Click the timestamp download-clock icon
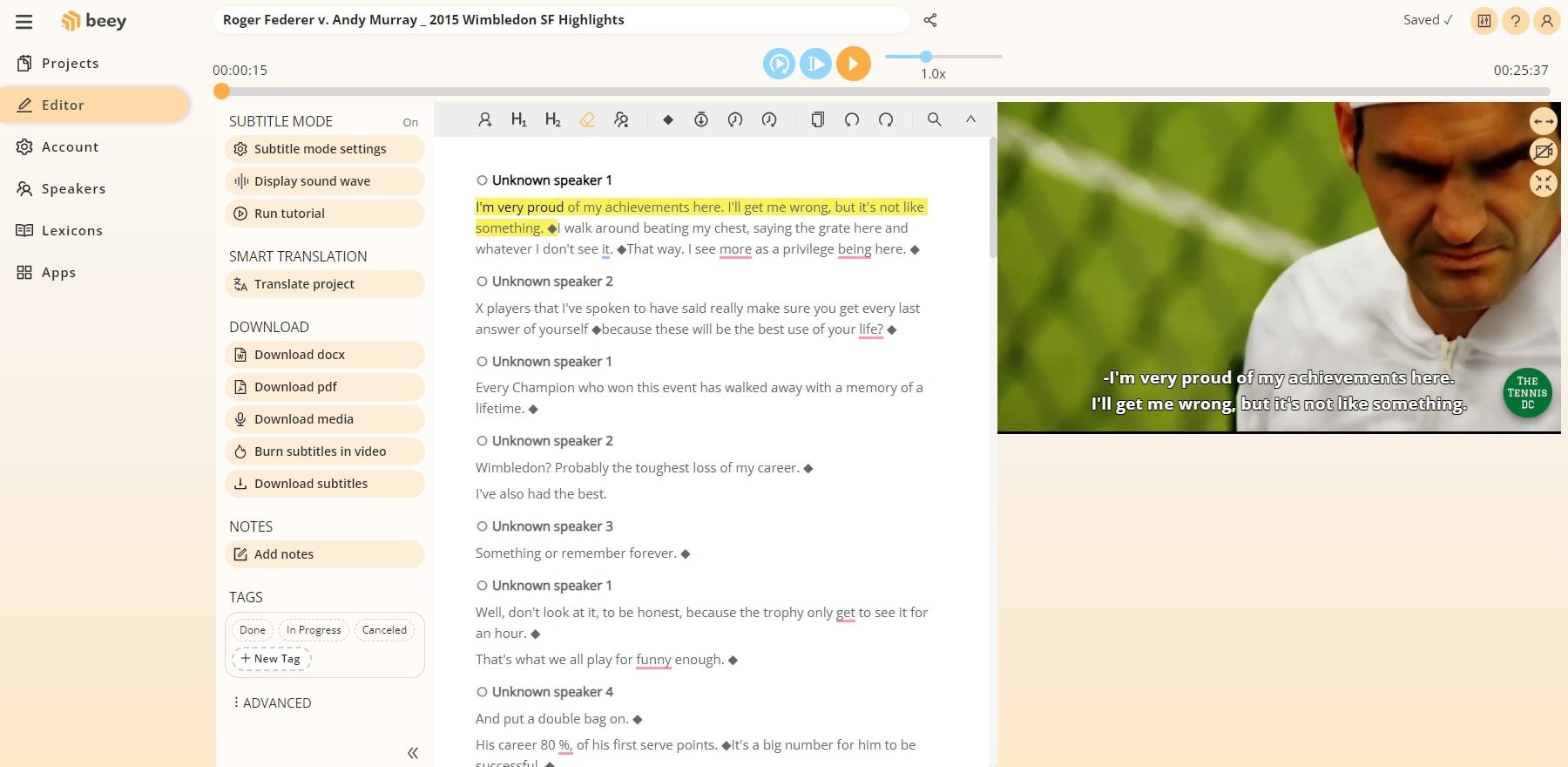The width and height of the screenshot is (1568, 767). tap(701, 119)
